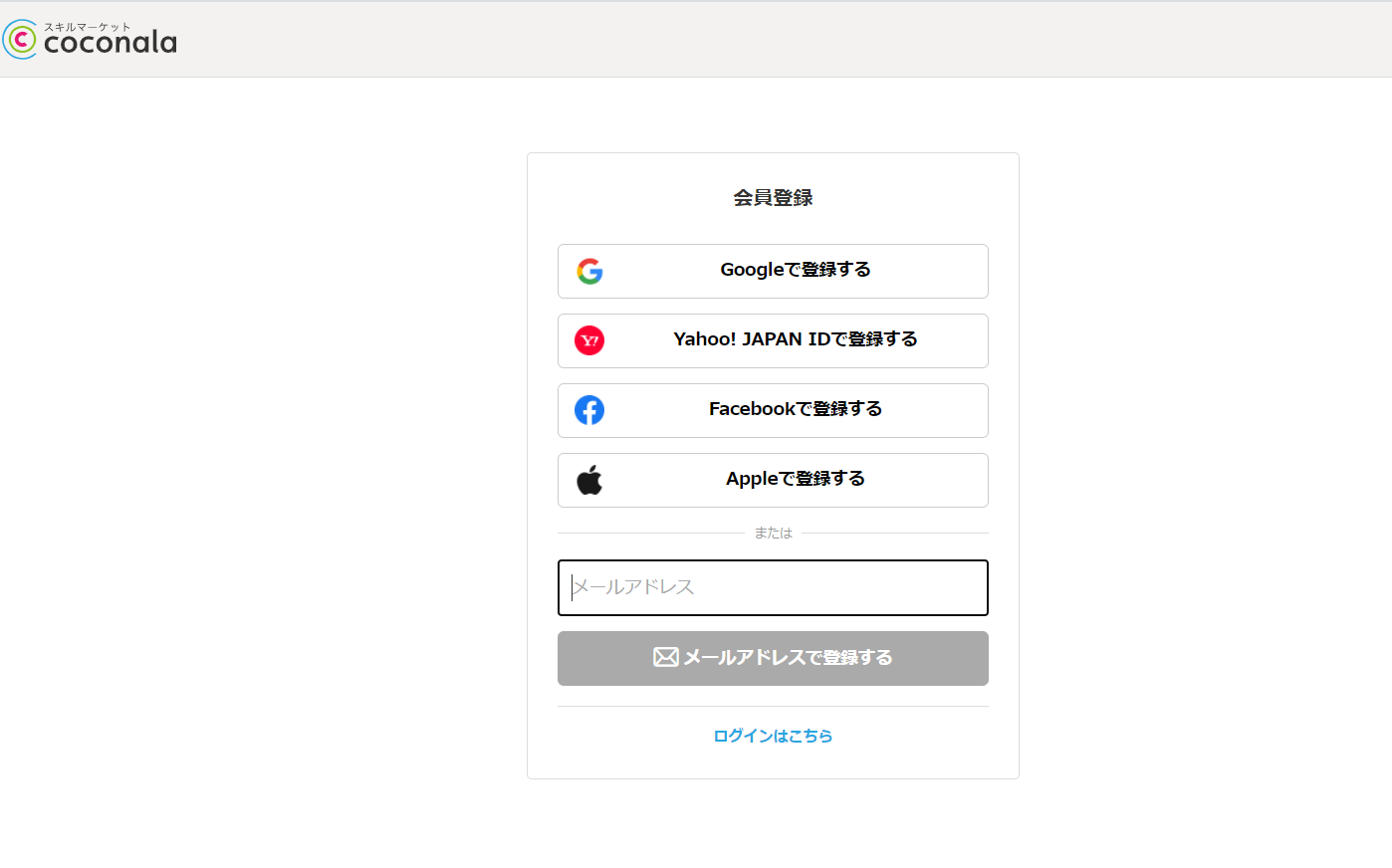The height and width of the screenshot is (868, 1392).
Task: Focus the メールアドレス input field
Action: 773,587
